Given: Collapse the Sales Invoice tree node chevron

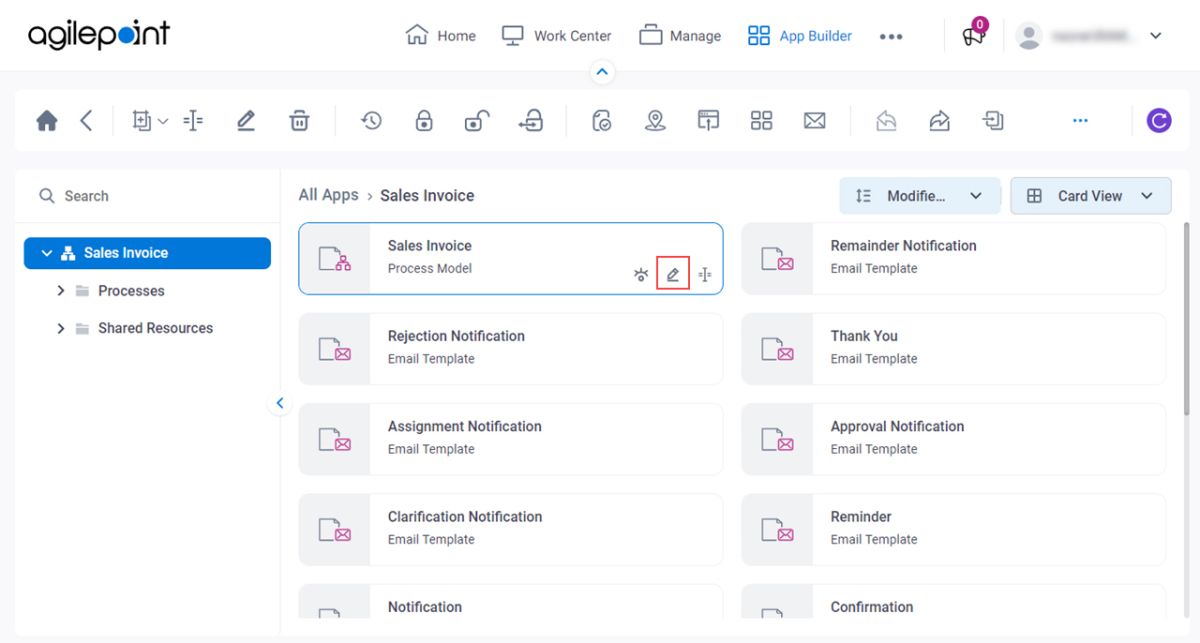Looking at the screenshot, I should click(x=46, y=254).
